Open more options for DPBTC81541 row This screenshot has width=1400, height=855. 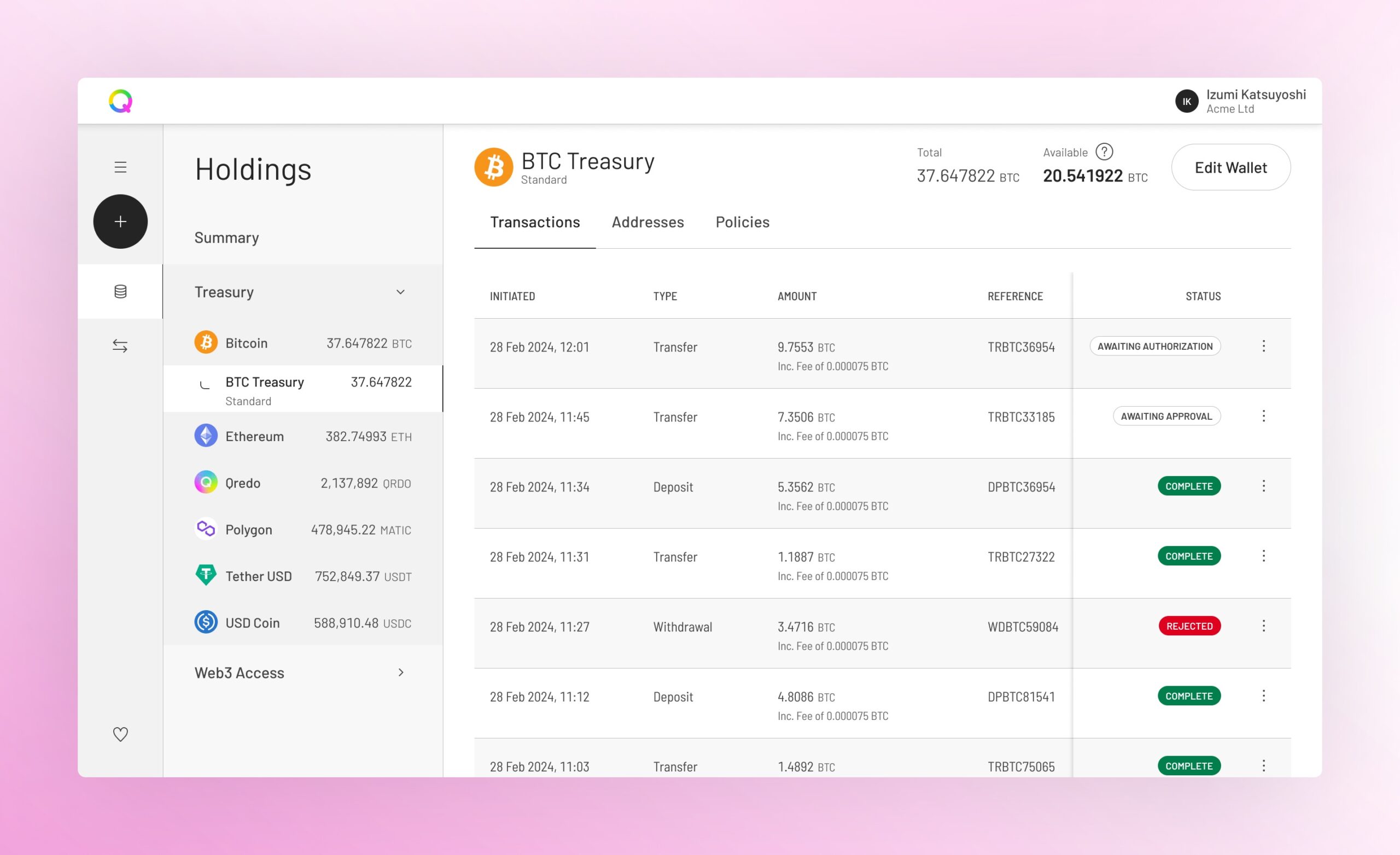tap(1264, 695)
